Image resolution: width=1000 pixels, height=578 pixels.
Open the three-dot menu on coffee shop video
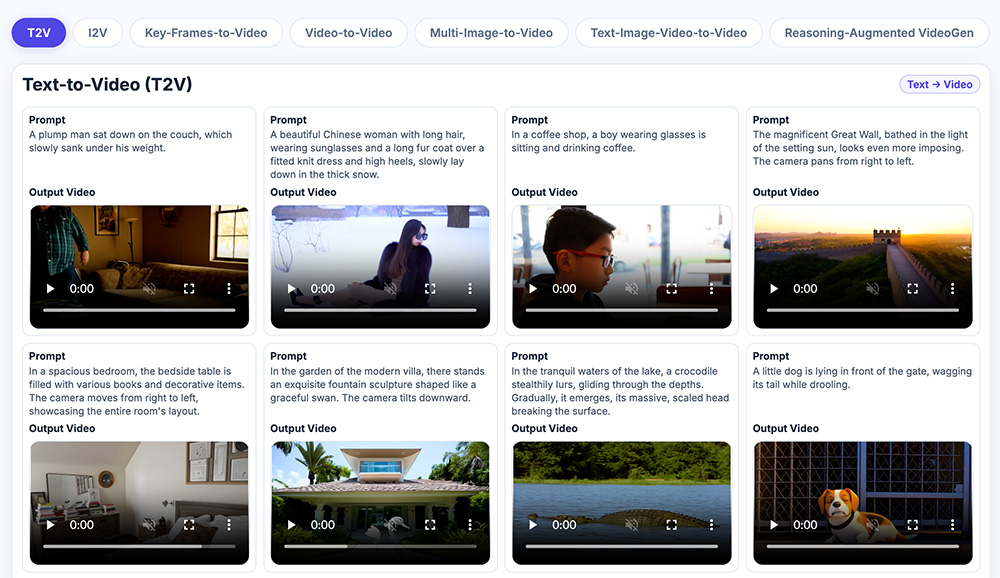(x=711, y=289)
